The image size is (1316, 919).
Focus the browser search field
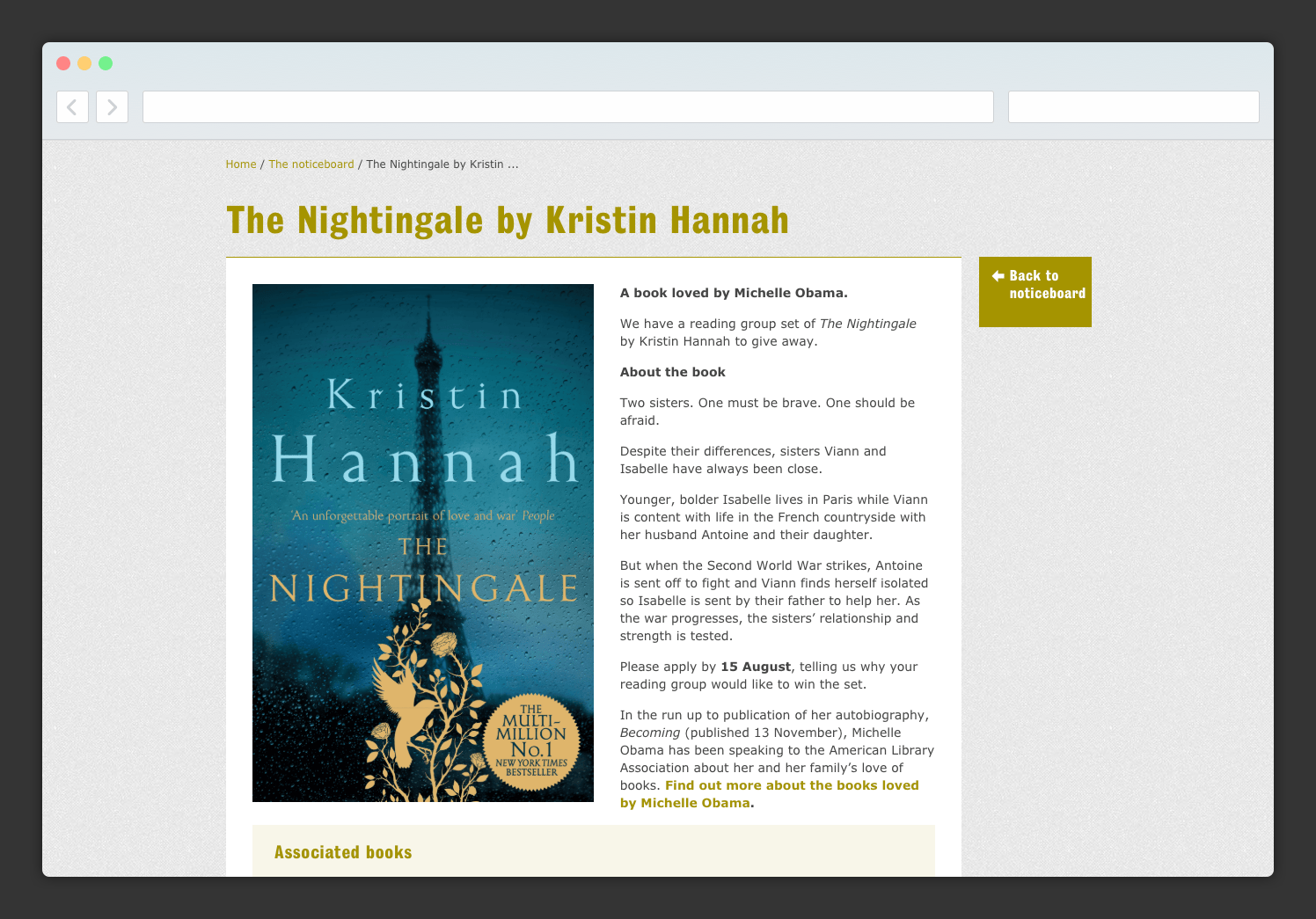1134,107
